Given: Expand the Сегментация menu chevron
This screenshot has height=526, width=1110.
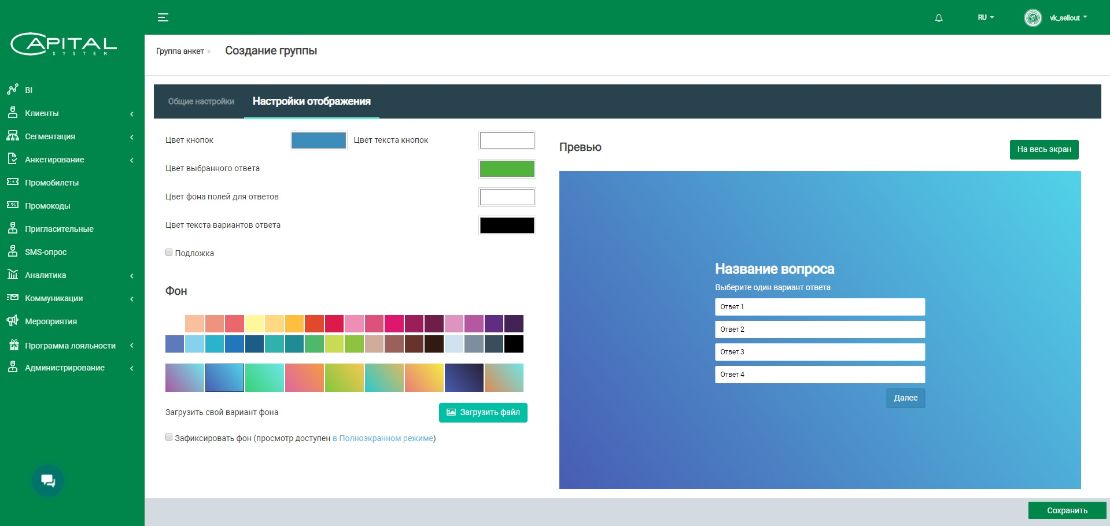Looking at the screenshot, I should (132, 137).
